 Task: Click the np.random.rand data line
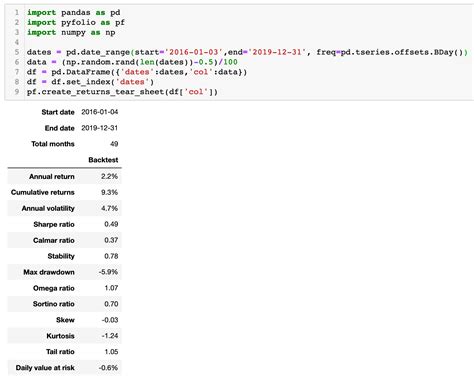[132, 62]
